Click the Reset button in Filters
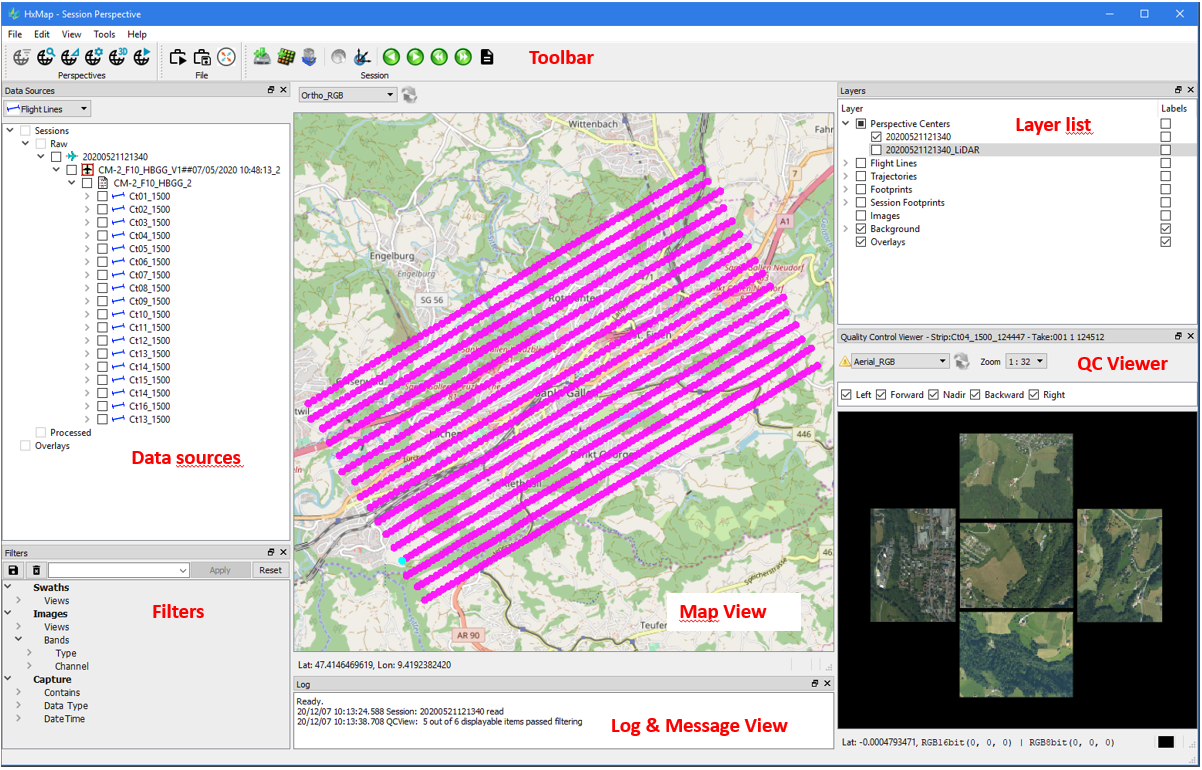 270,570
